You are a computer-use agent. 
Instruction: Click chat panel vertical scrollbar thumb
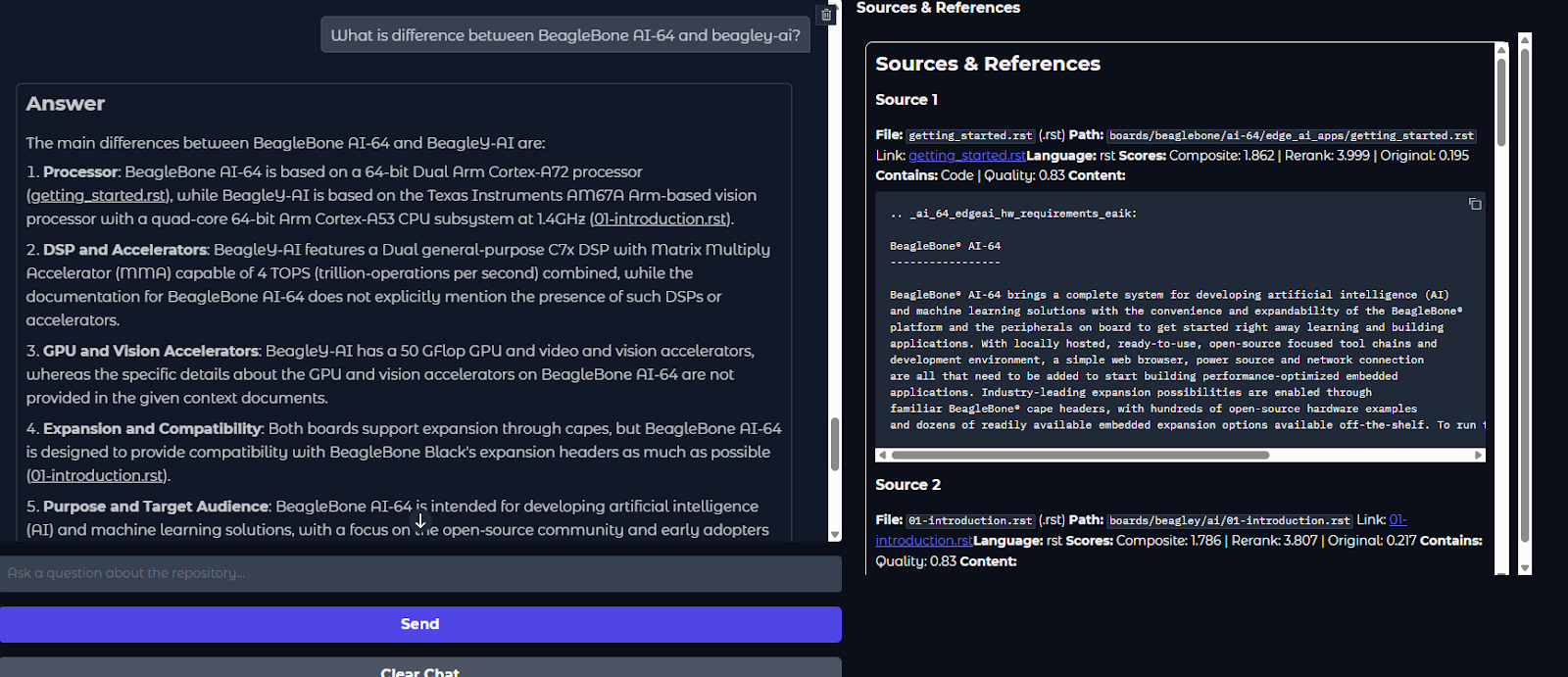[835, 444]
